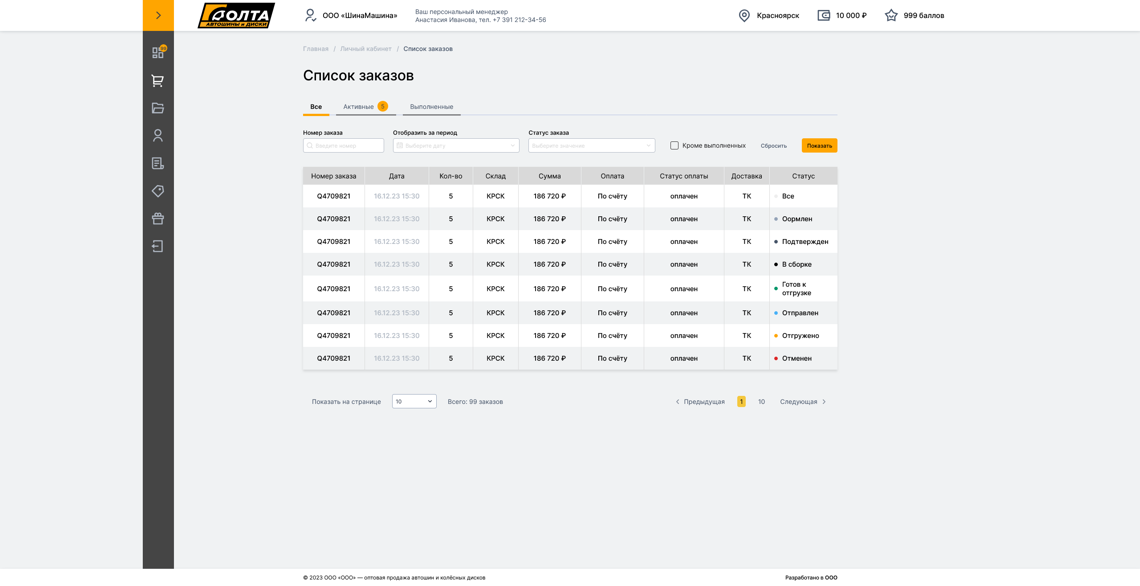Click the 186 720 ₽ sum in Отправлен row
Image resolution: width=1140 pixels, height=586 pixels.
[550, 313]
